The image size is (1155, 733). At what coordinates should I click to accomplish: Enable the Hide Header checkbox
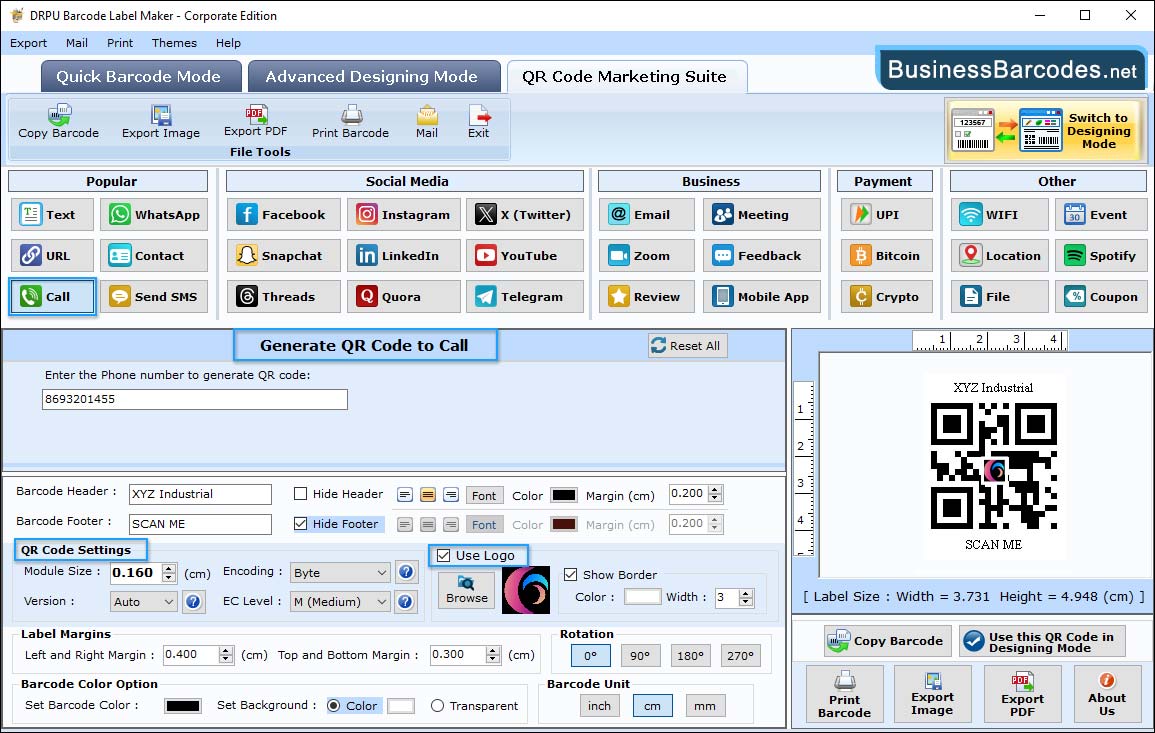(x=301, y=494)
